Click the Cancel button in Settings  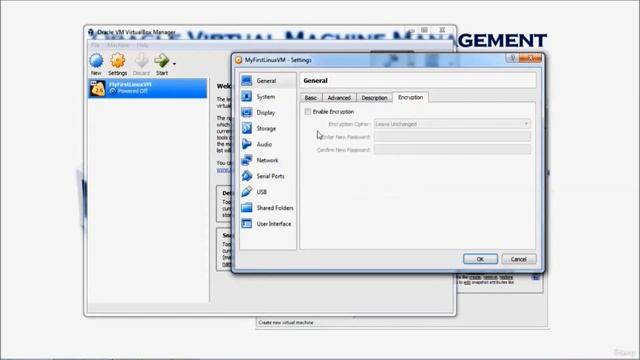pos(519,259)
